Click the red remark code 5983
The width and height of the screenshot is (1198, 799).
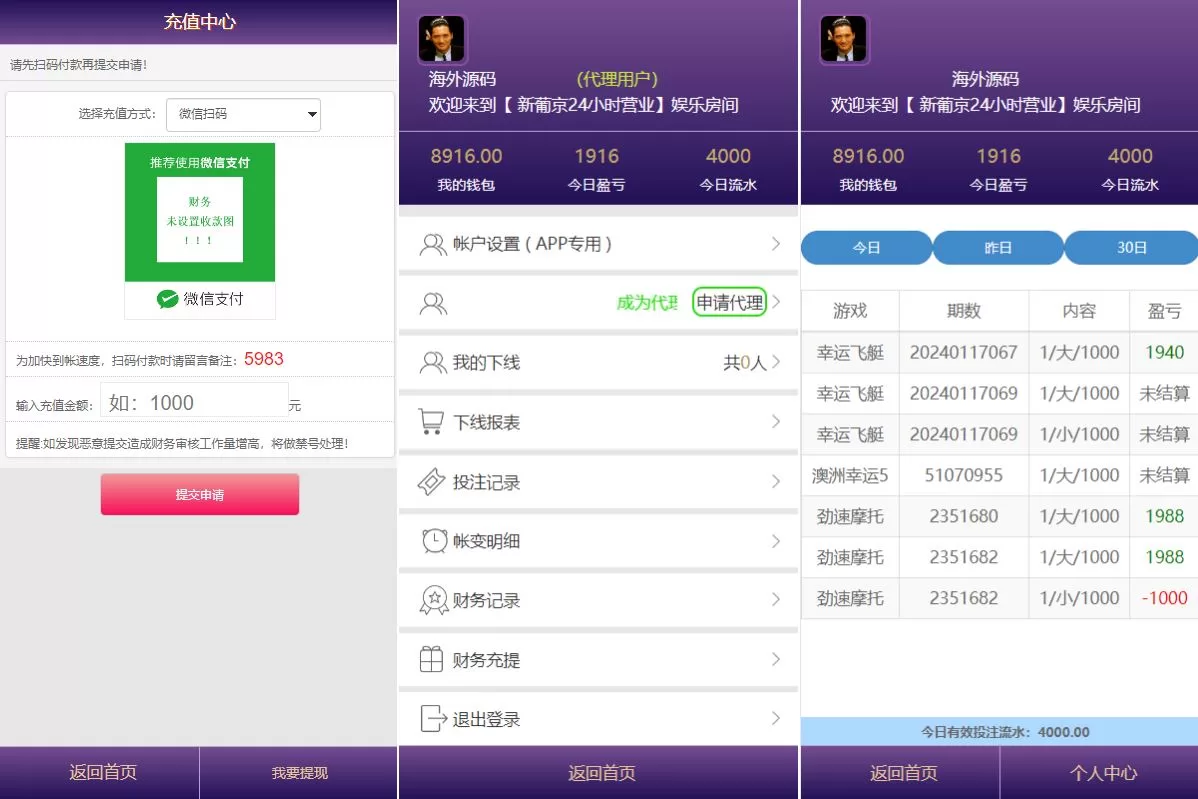pyautogui.click(x=264, y=359)
